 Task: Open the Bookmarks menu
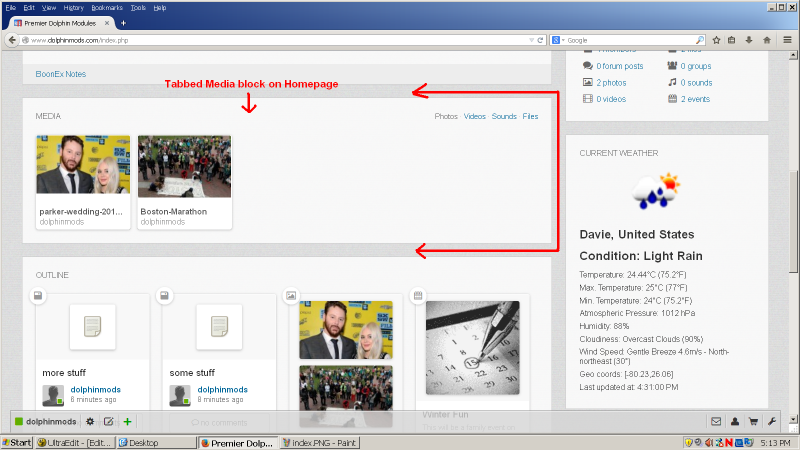click(x=107, y=8)
